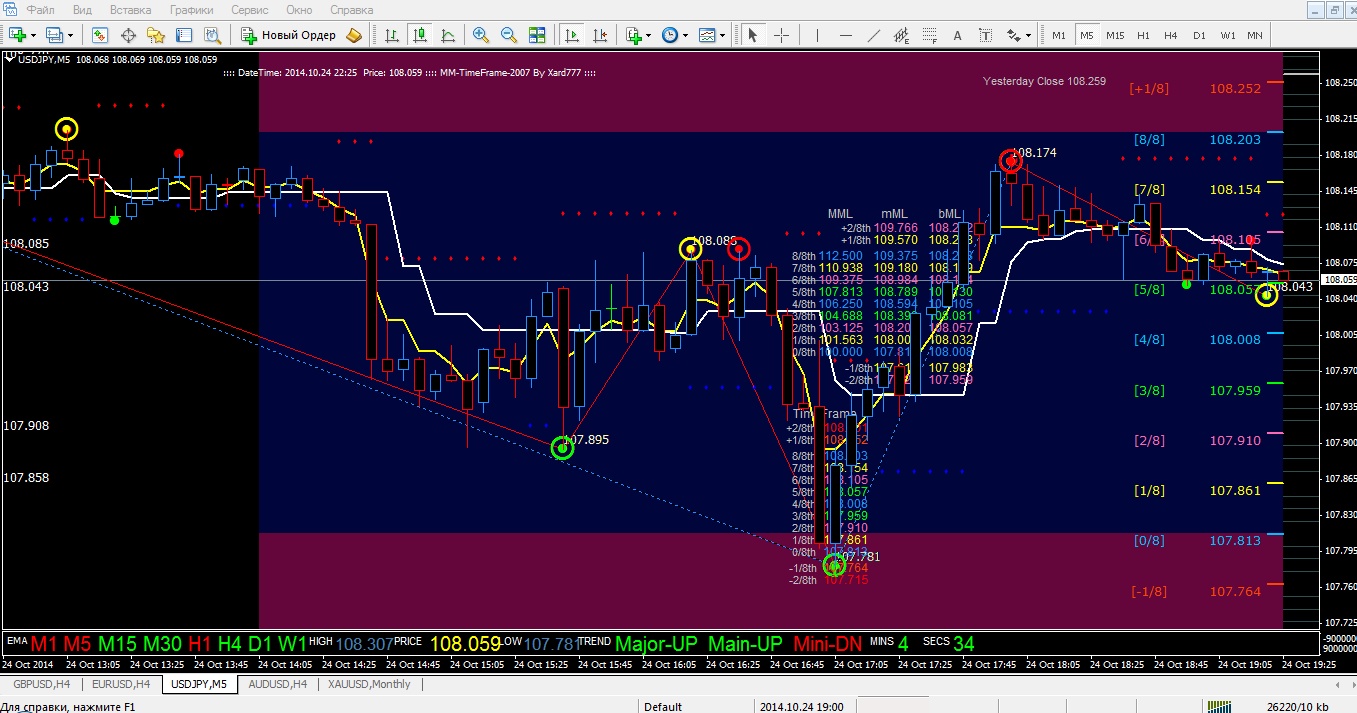
Task: Open the Profiles tool
Action: tap(54, 35)
